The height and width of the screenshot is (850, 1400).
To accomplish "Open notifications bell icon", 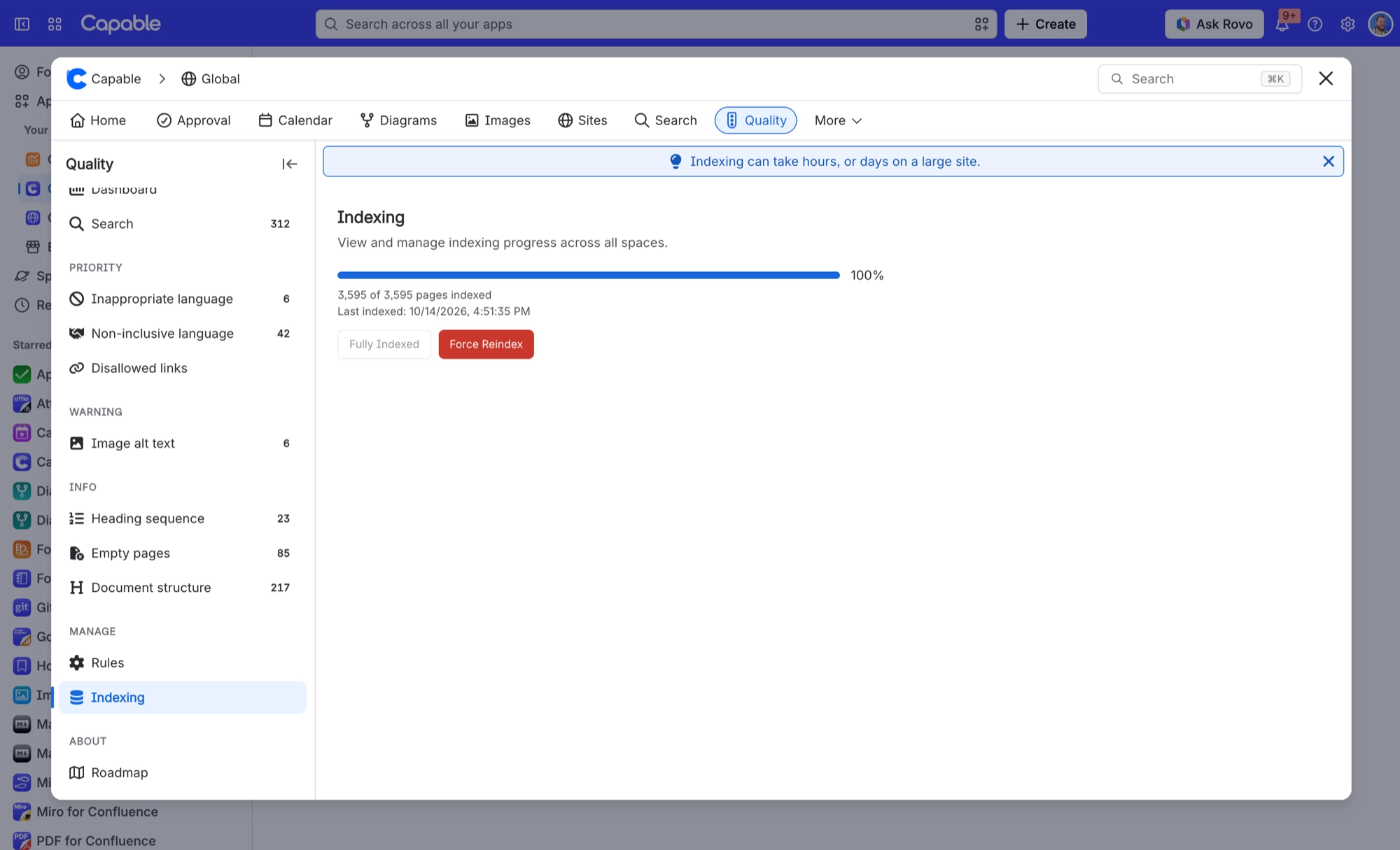I will click(x=1282, y=24).
